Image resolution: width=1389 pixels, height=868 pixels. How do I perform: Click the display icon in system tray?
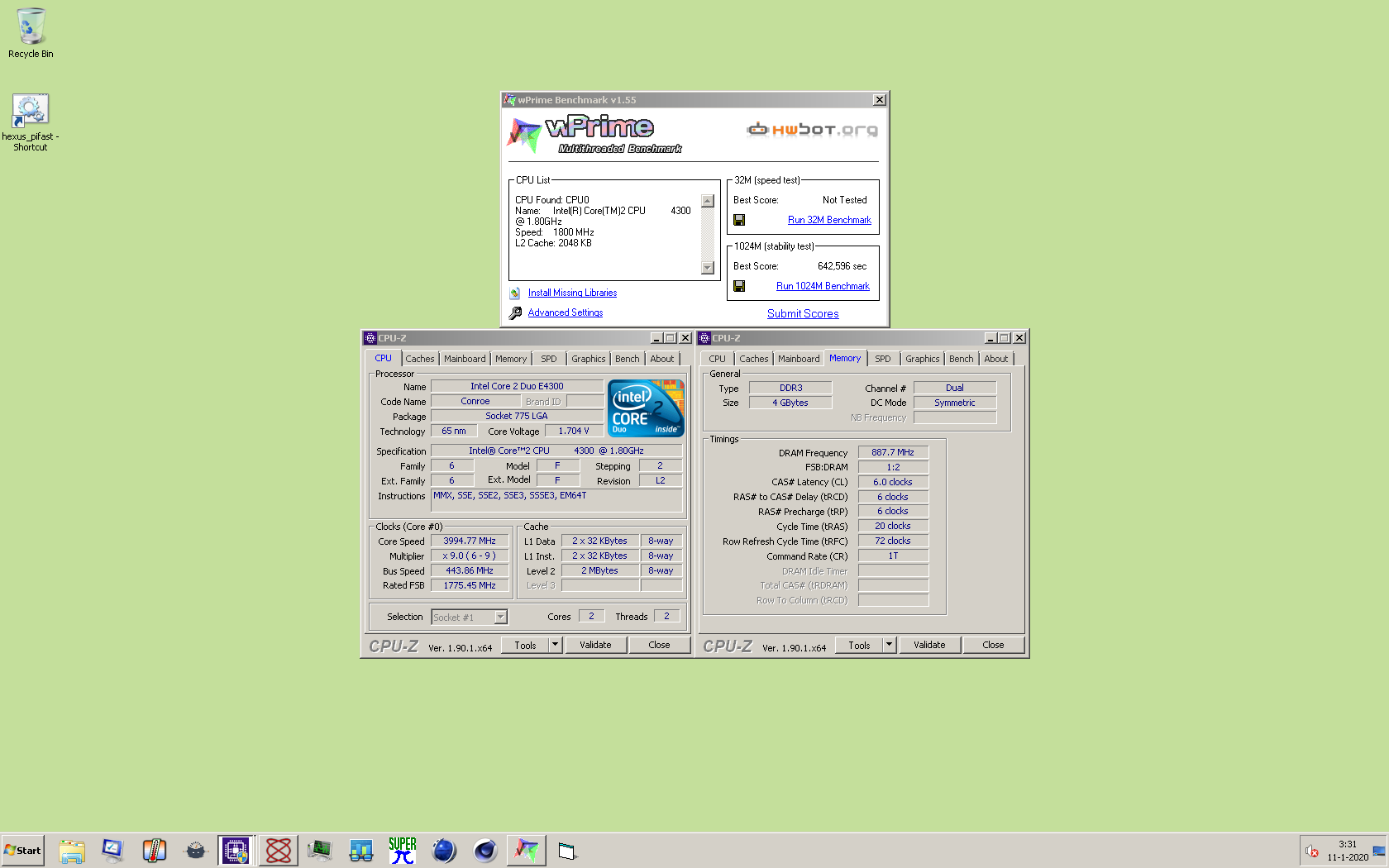(x=1378, y=851)
